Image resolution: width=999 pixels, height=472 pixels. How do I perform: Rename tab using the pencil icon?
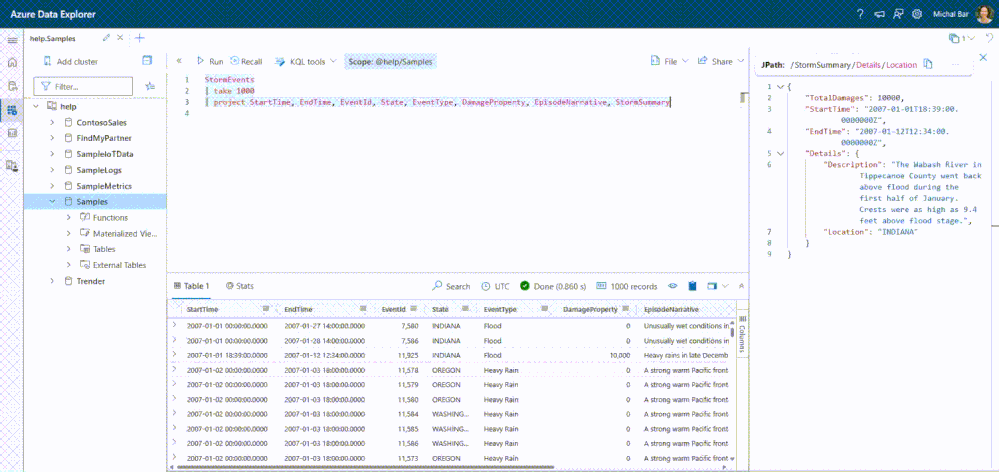(106, 38)
